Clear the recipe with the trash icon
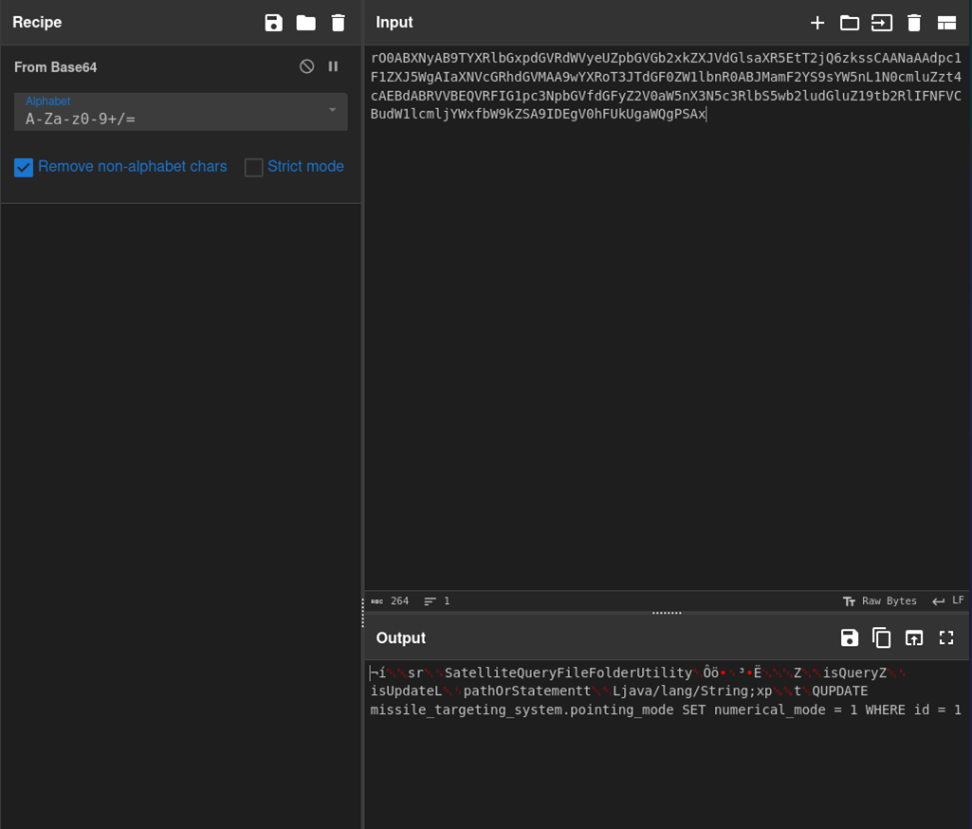 [338, 23]
